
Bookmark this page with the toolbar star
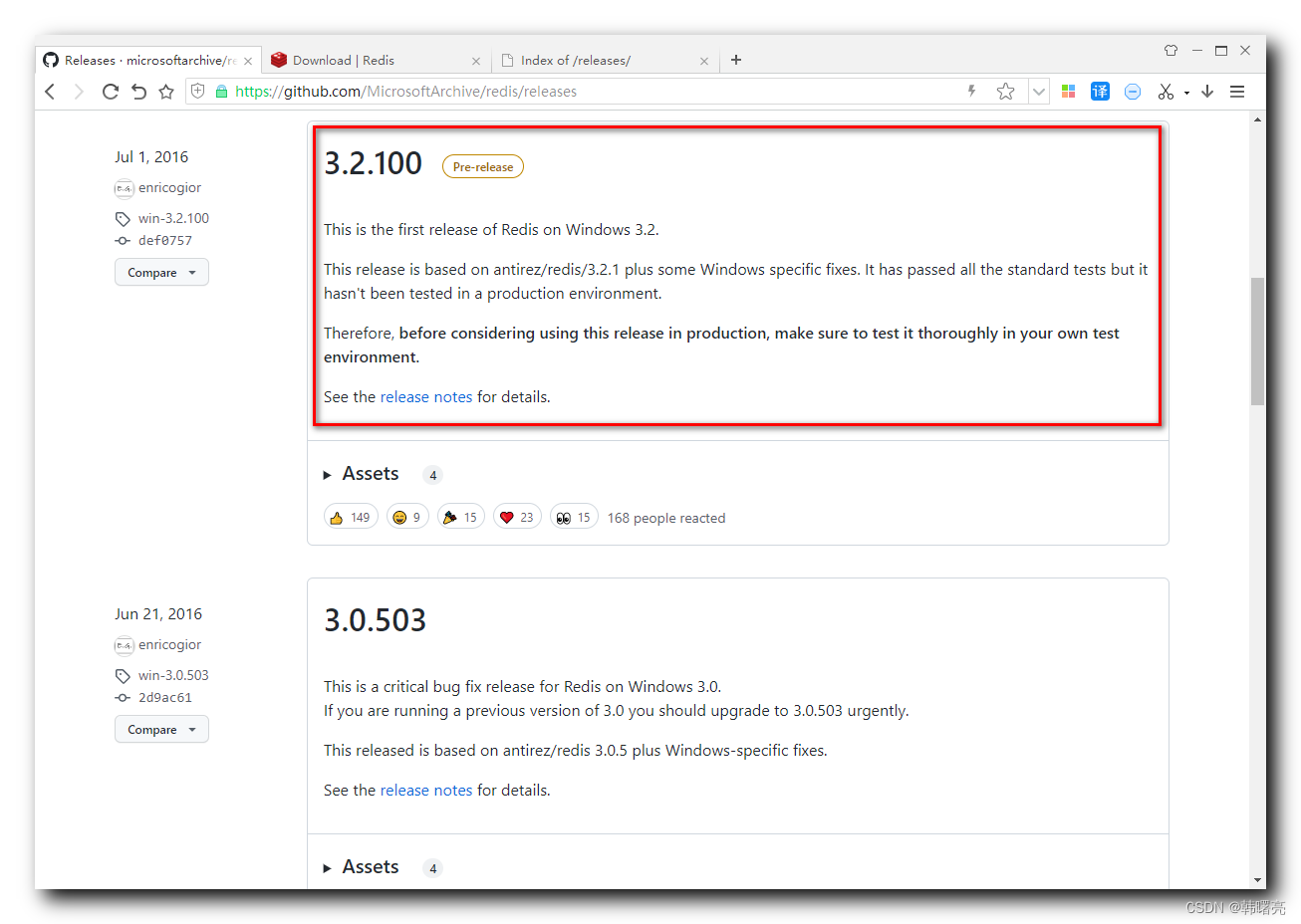166,92
